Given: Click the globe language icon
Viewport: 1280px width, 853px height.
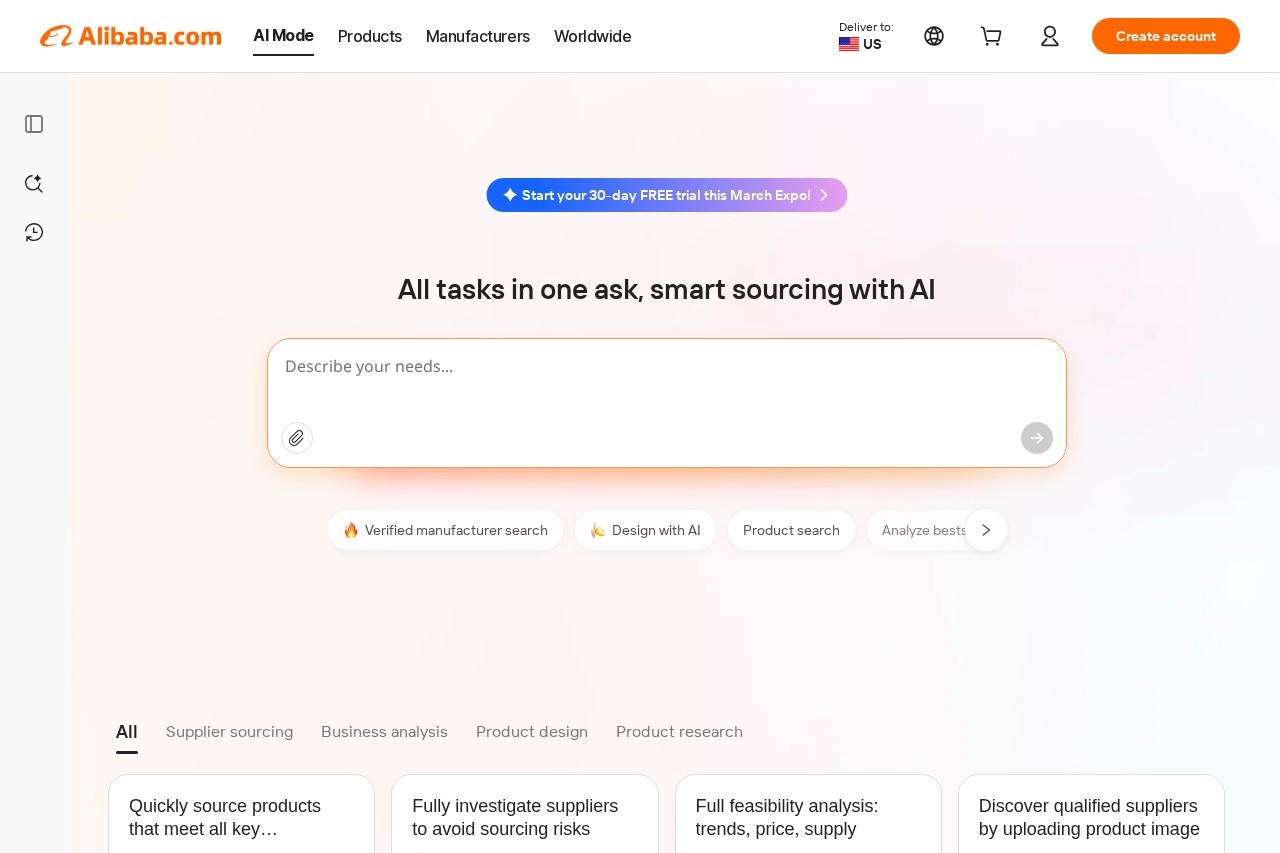Looking at the screenshot, I should pyautogui.click(x=933, y=36).
